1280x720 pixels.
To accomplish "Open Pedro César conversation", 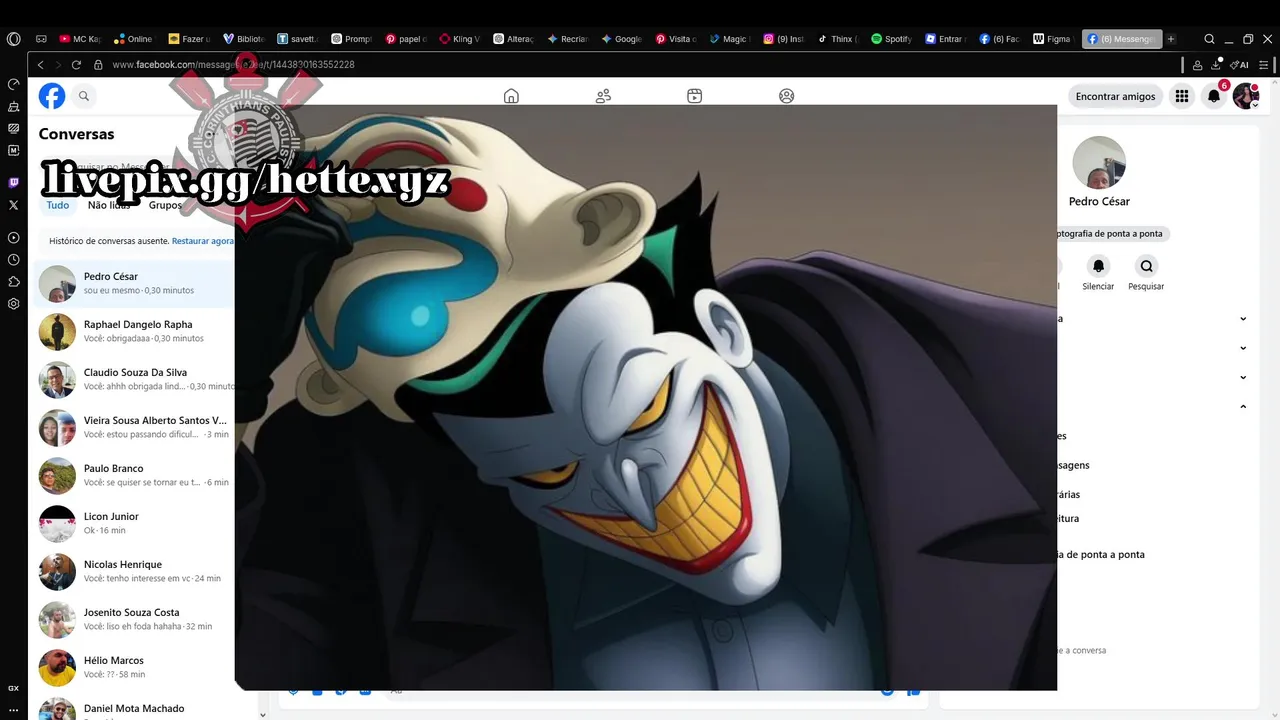I will pos(135,283).
